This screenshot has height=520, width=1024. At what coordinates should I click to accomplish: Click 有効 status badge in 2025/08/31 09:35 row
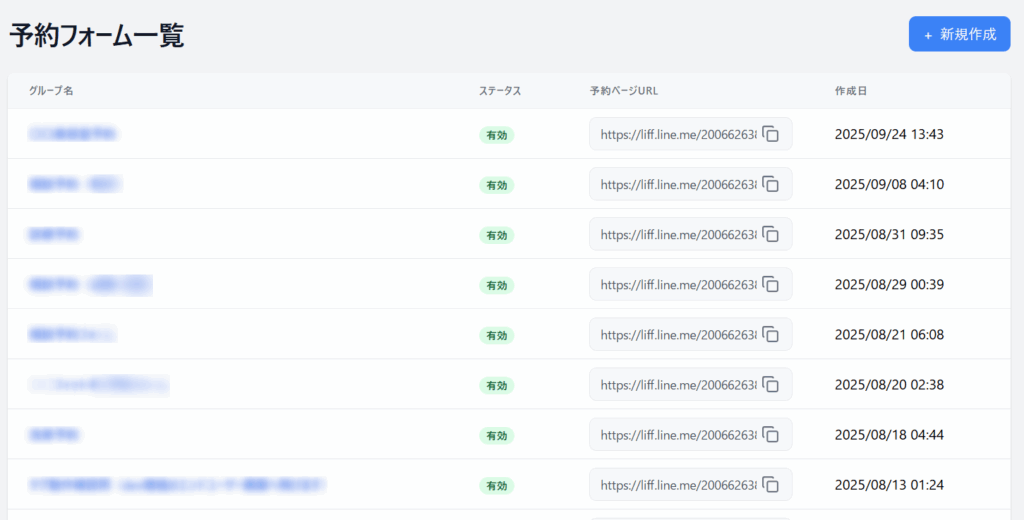496,235
